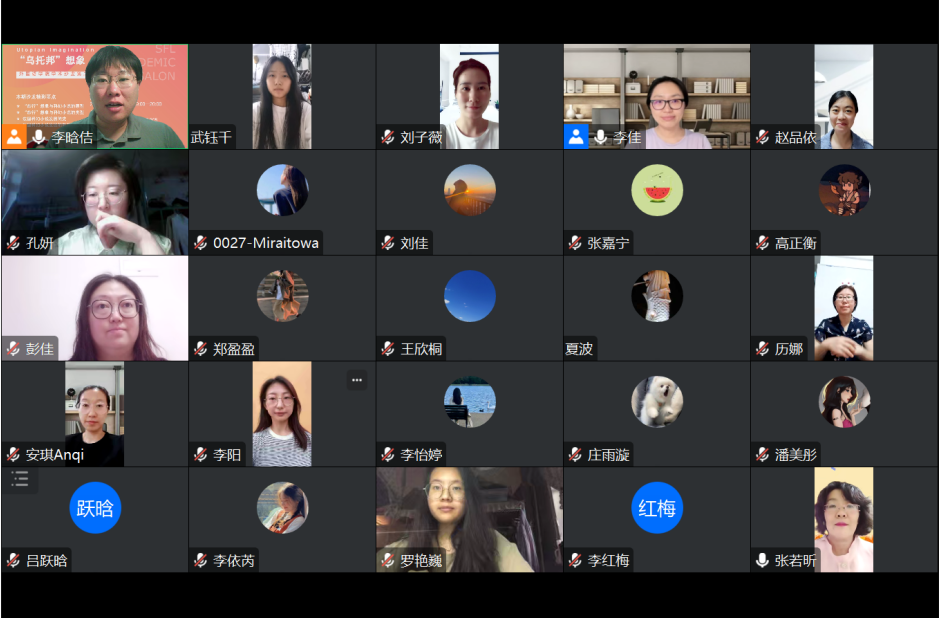Click the 夏波 participant name label
Screen dimensions: 939x618
tap(579, 349)
